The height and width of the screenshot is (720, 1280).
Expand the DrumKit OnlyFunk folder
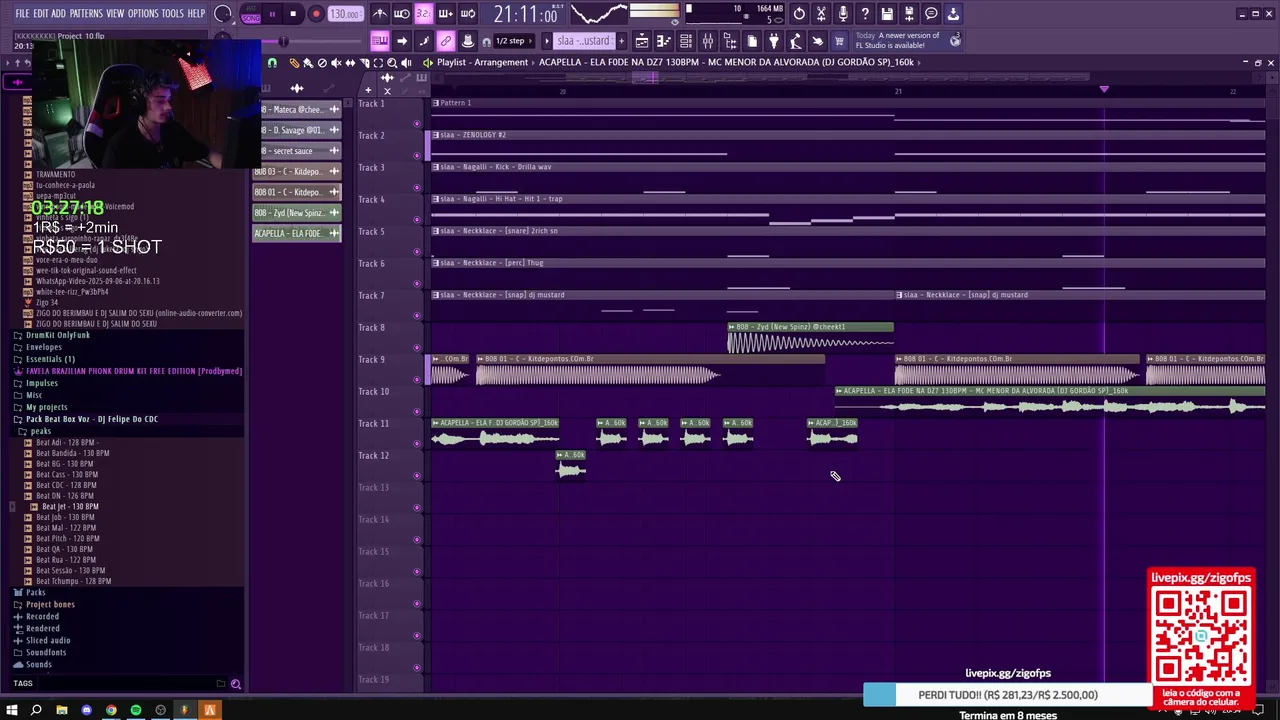59,335
